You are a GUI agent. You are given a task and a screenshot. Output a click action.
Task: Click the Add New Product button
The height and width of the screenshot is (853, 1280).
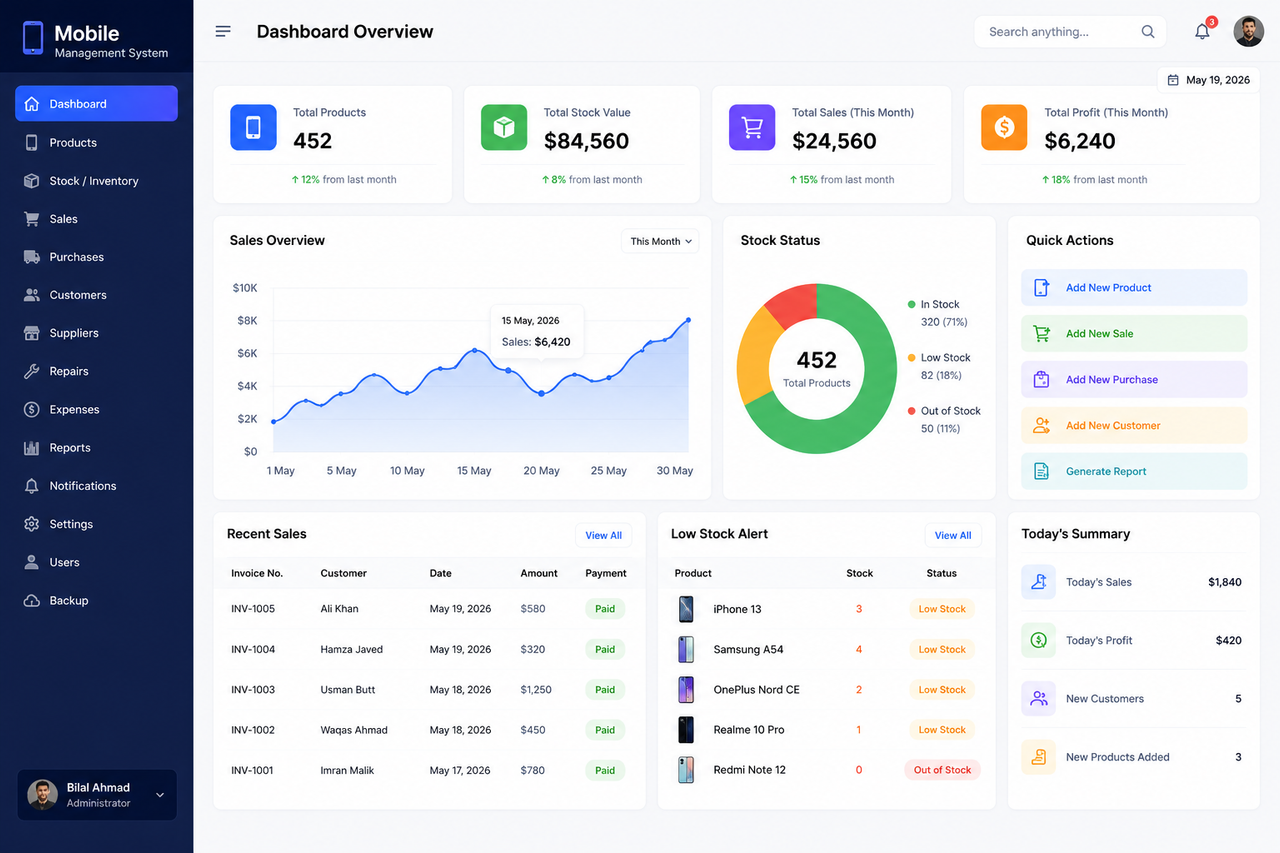coord(1134,288)
